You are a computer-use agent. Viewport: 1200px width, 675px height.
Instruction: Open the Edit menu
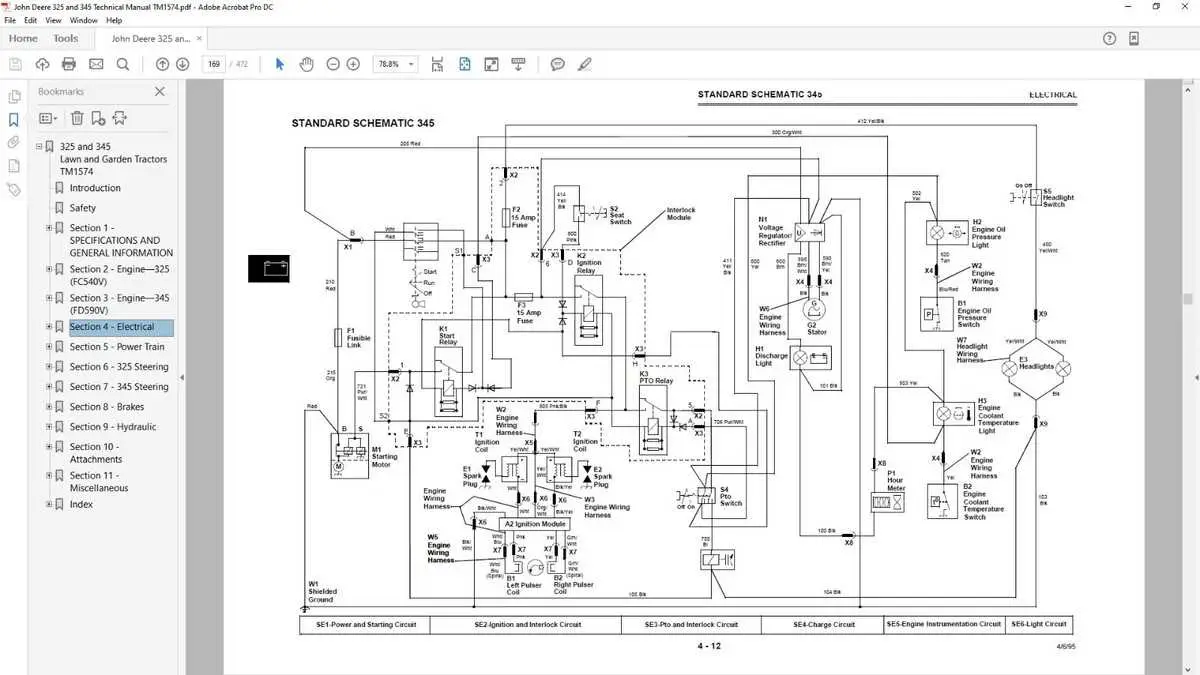click(32, 20)
